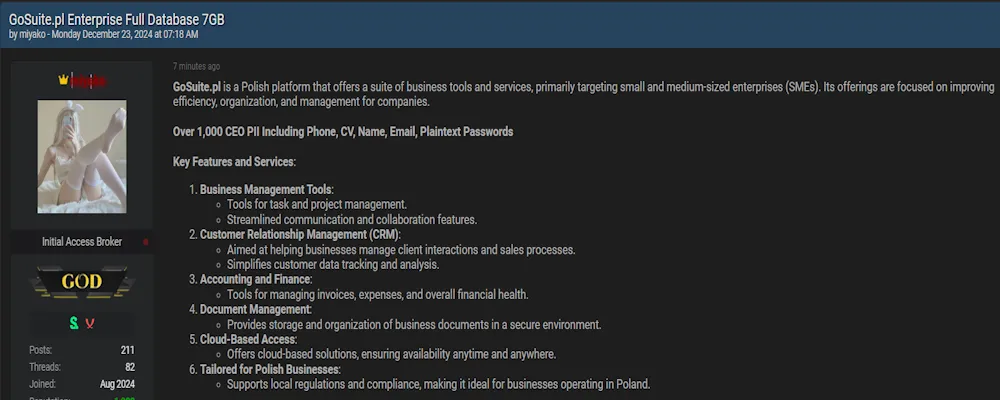Click the 7 minutes ago post timestamp
The image size is (1000, 400).
point(196,67)
